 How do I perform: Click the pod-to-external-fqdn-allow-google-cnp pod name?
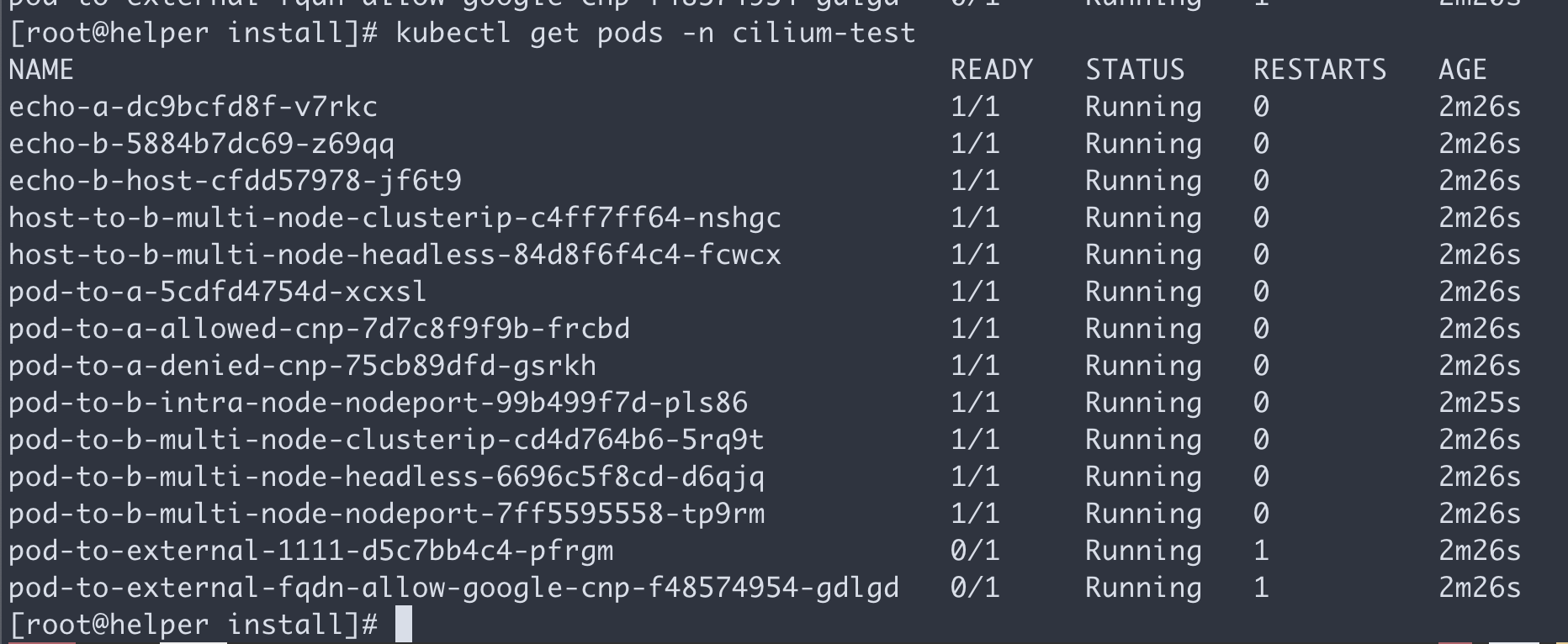[x=453, y=589]
